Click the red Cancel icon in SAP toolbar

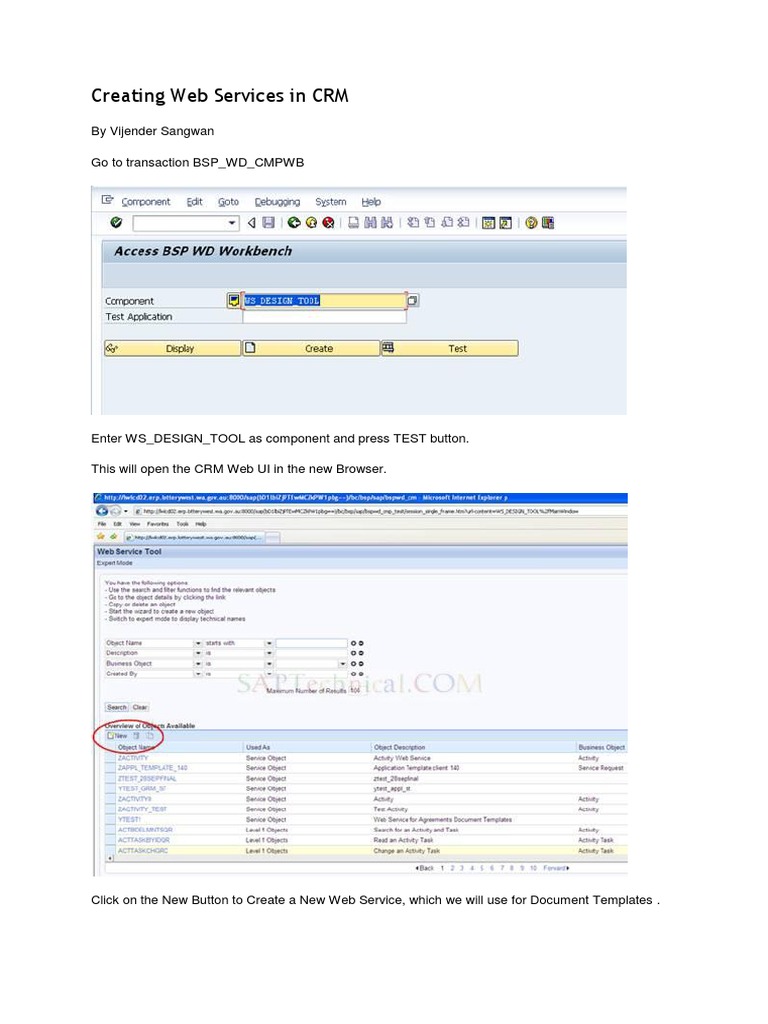pyautogui.click(x=328, y=223)
